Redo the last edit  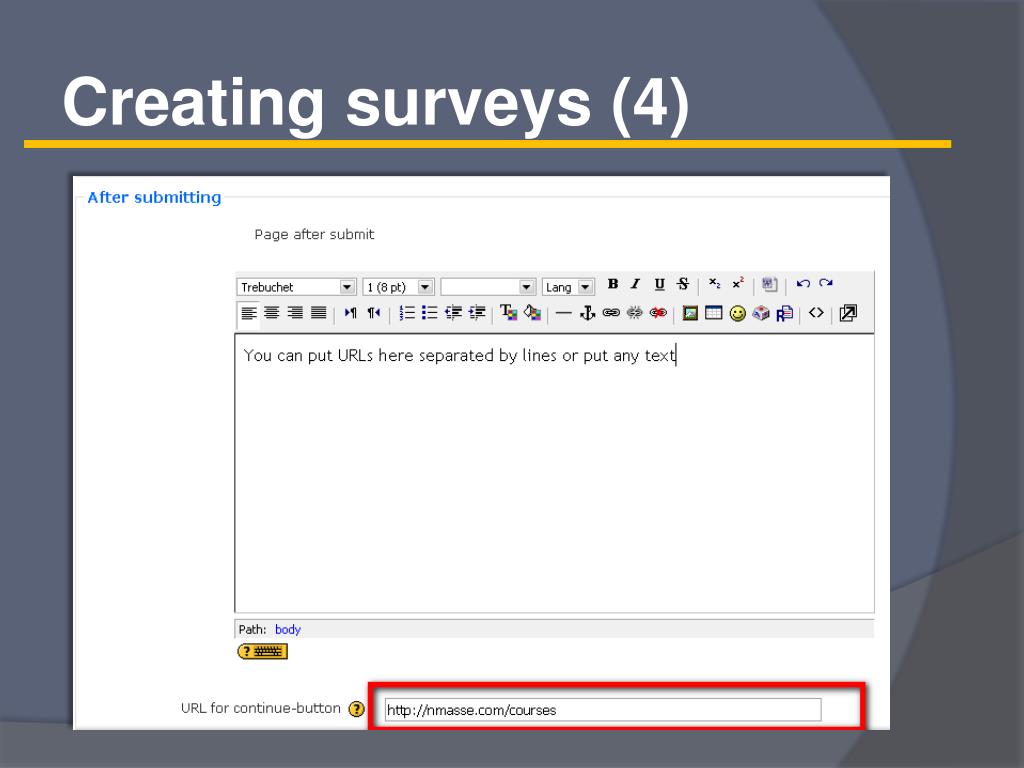point(826,284)
